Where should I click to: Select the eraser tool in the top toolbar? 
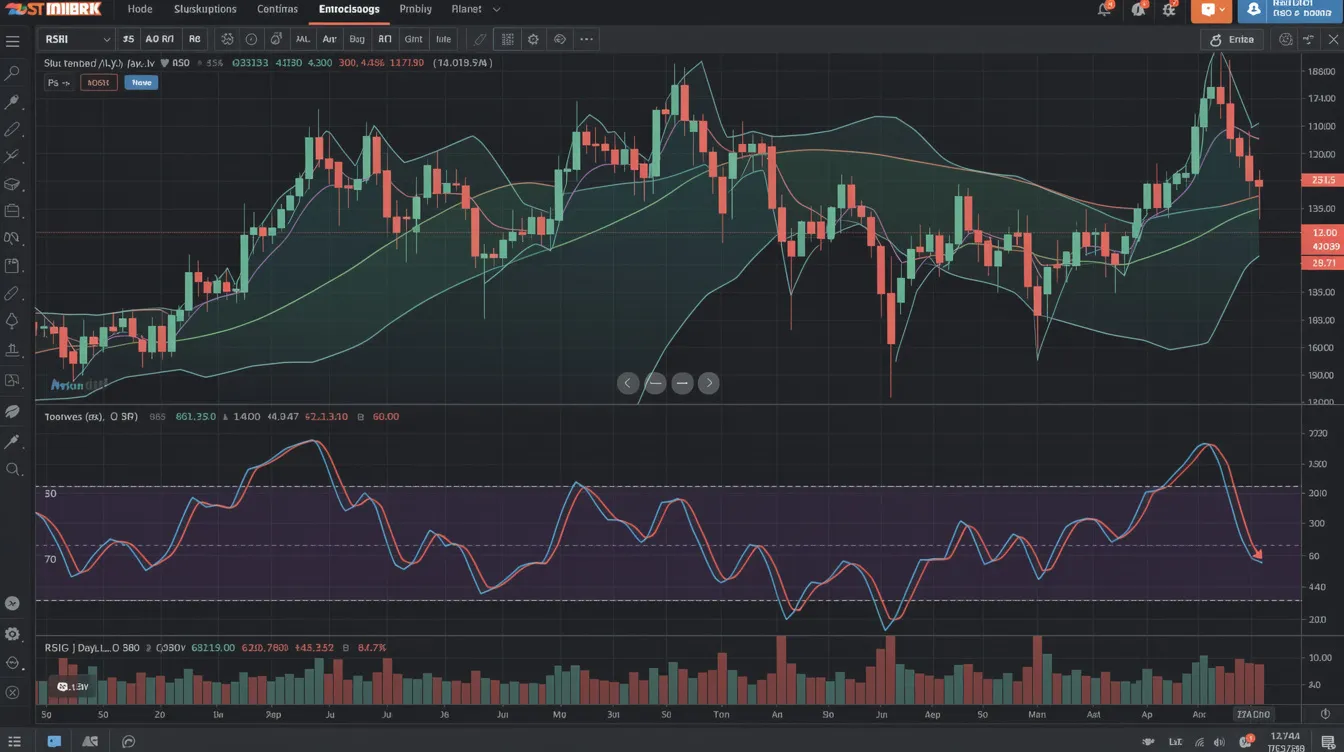pos(478,39)
